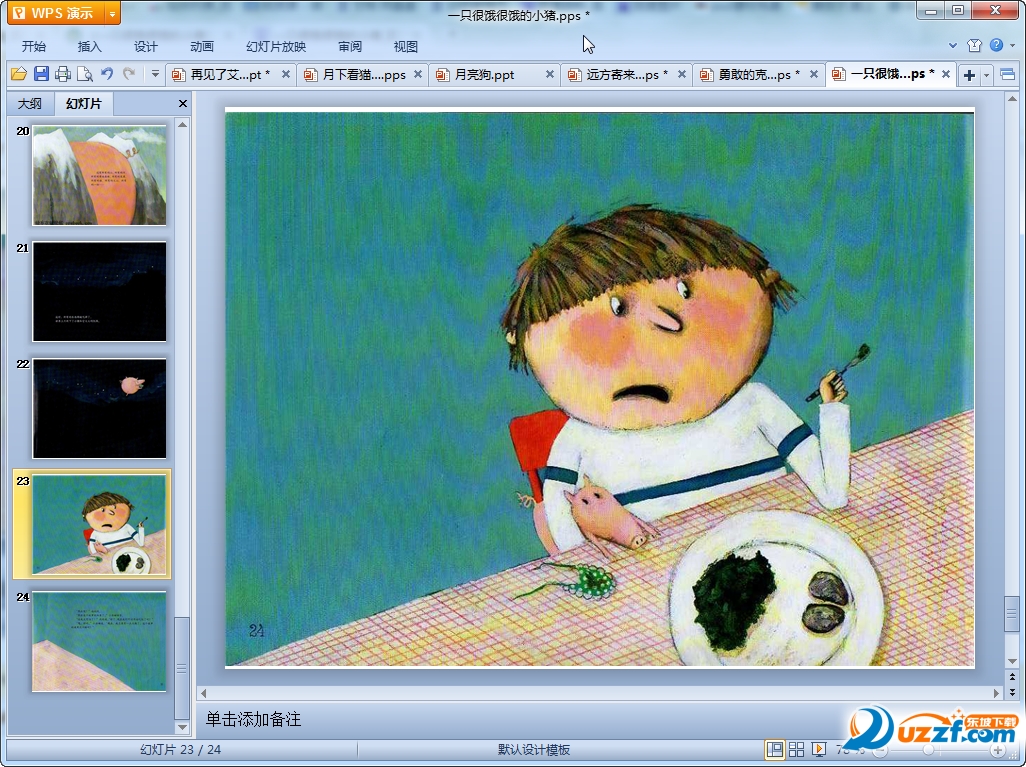Open the window arrangement icon beside tabs

(1008, 75)
